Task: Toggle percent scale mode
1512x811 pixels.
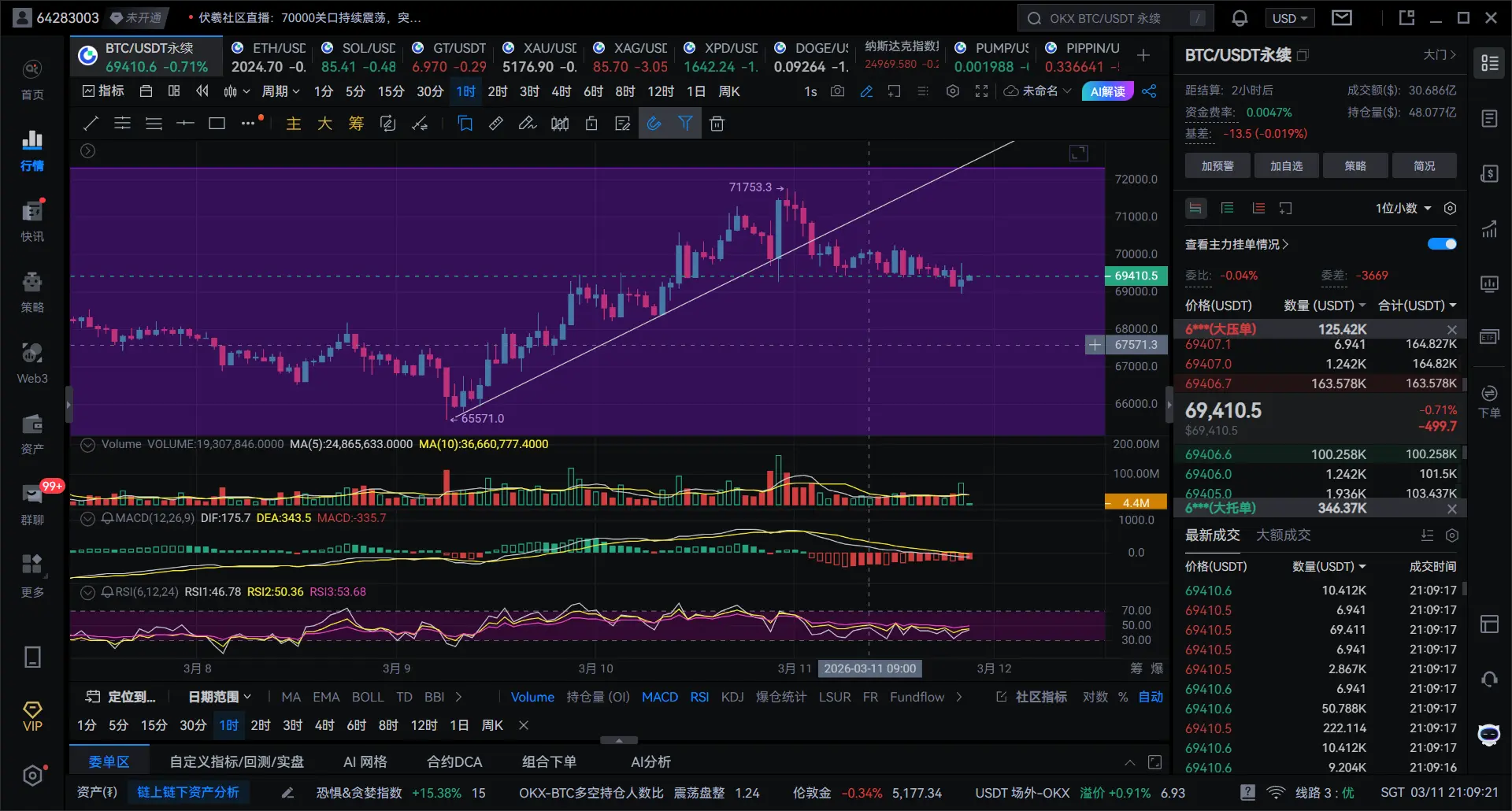Action: coord(1123,697)
